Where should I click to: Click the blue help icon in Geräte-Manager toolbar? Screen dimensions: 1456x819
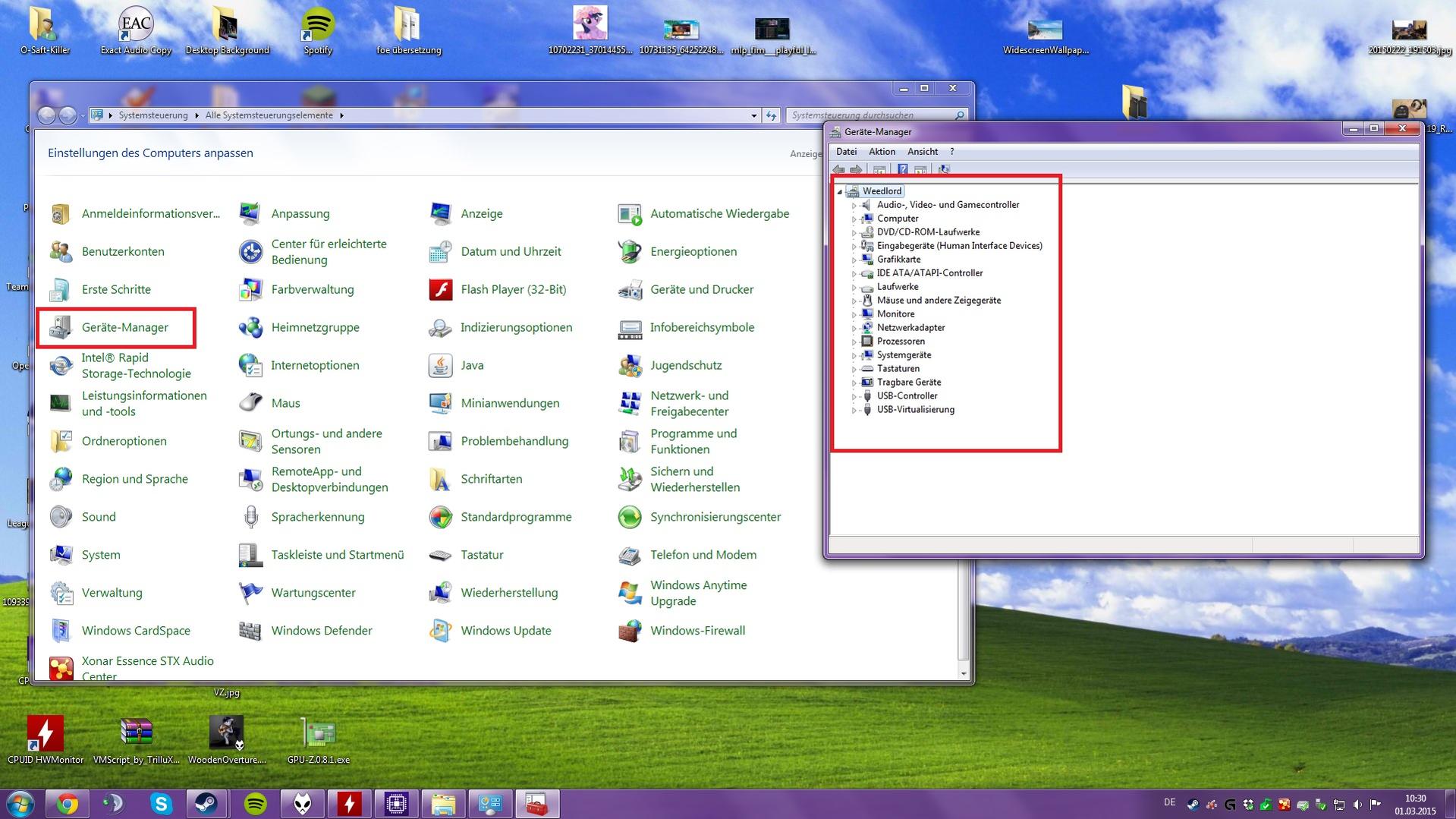click(x=902, y=169)
